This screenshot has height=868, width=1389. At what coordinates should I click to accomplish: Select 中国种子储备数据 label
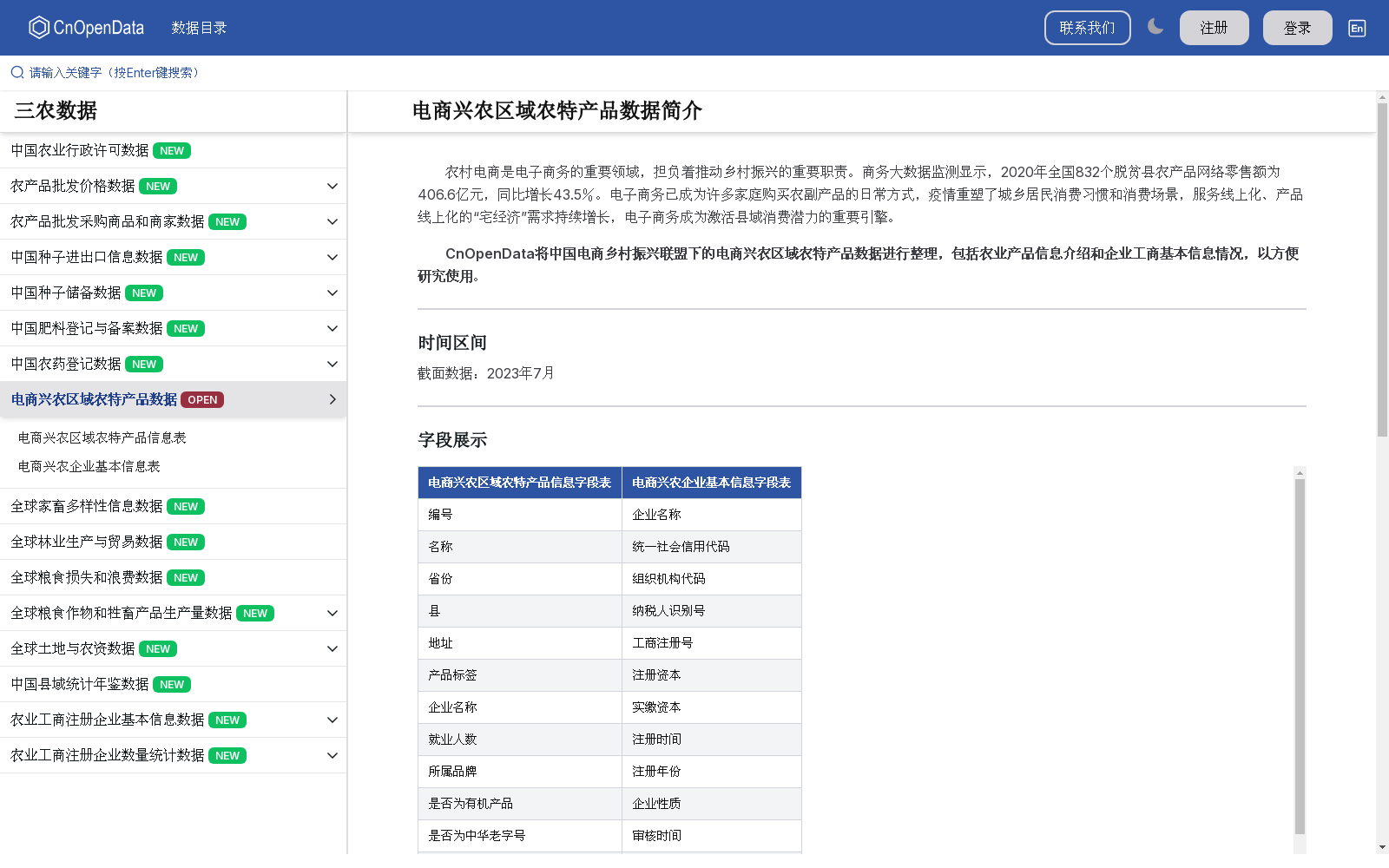pos(65,293)
